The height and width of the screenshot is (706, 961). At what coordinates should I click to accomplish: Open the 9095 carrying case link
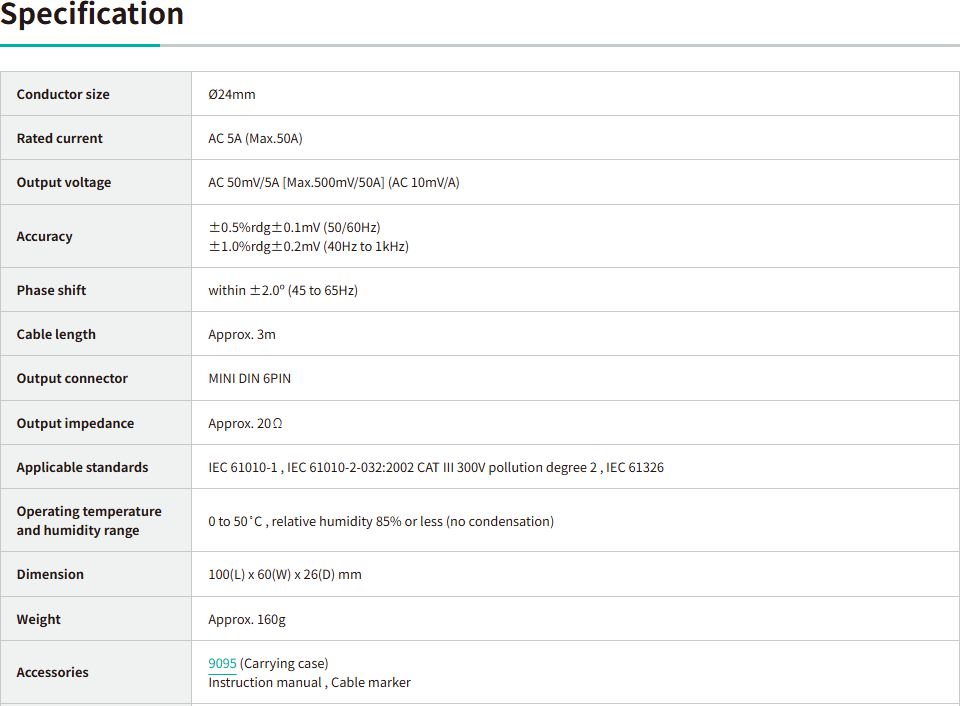[x=222, y=663]
